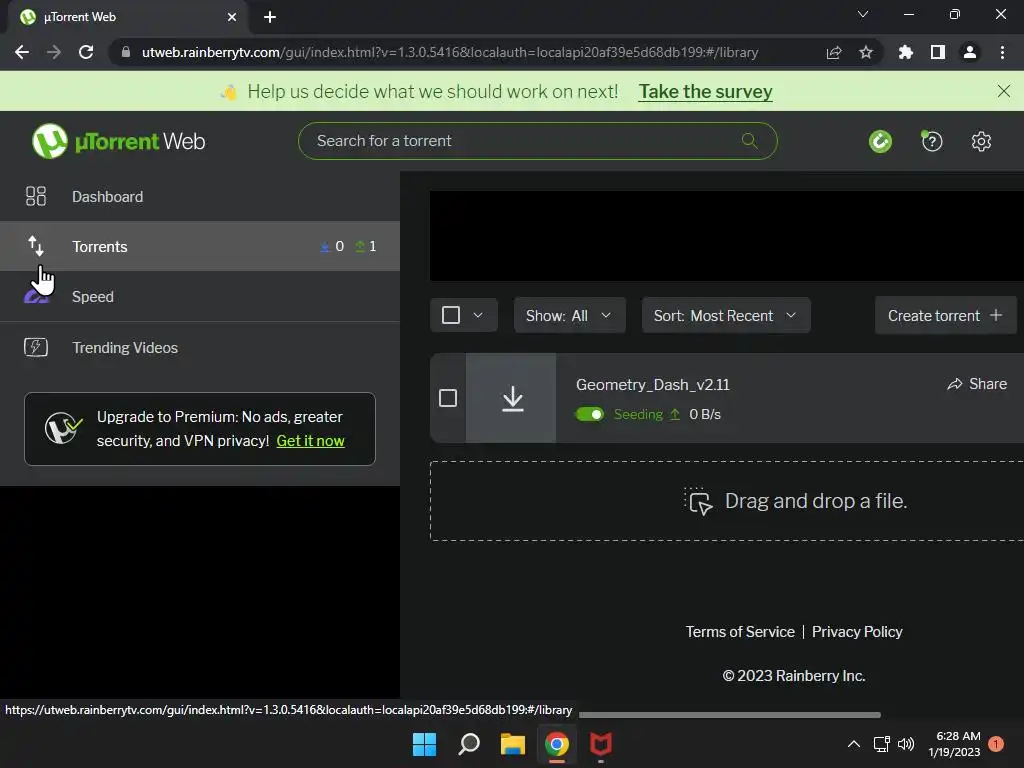Click the horizontal scrollbar at the bottom

[729, 714]
